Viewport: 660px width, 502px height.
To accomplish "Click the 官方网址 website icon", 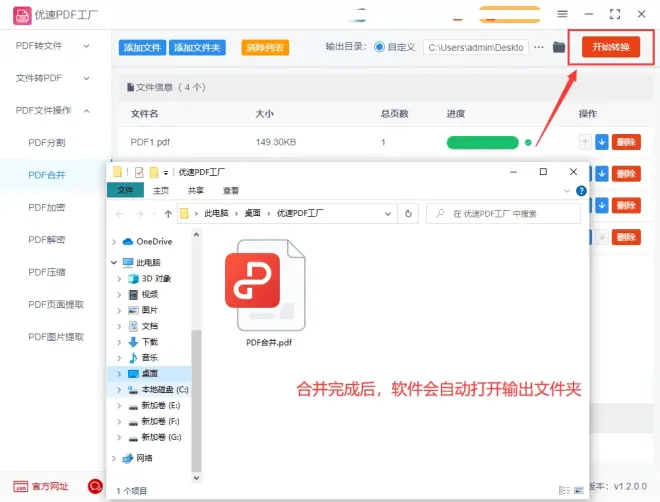I will pyautogui.click(x=21, y=486).
